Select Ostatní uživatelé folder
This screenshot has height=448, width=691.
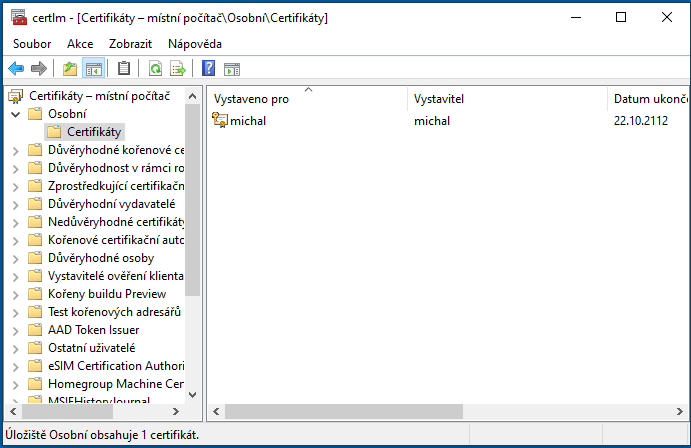tap(82, 348)
